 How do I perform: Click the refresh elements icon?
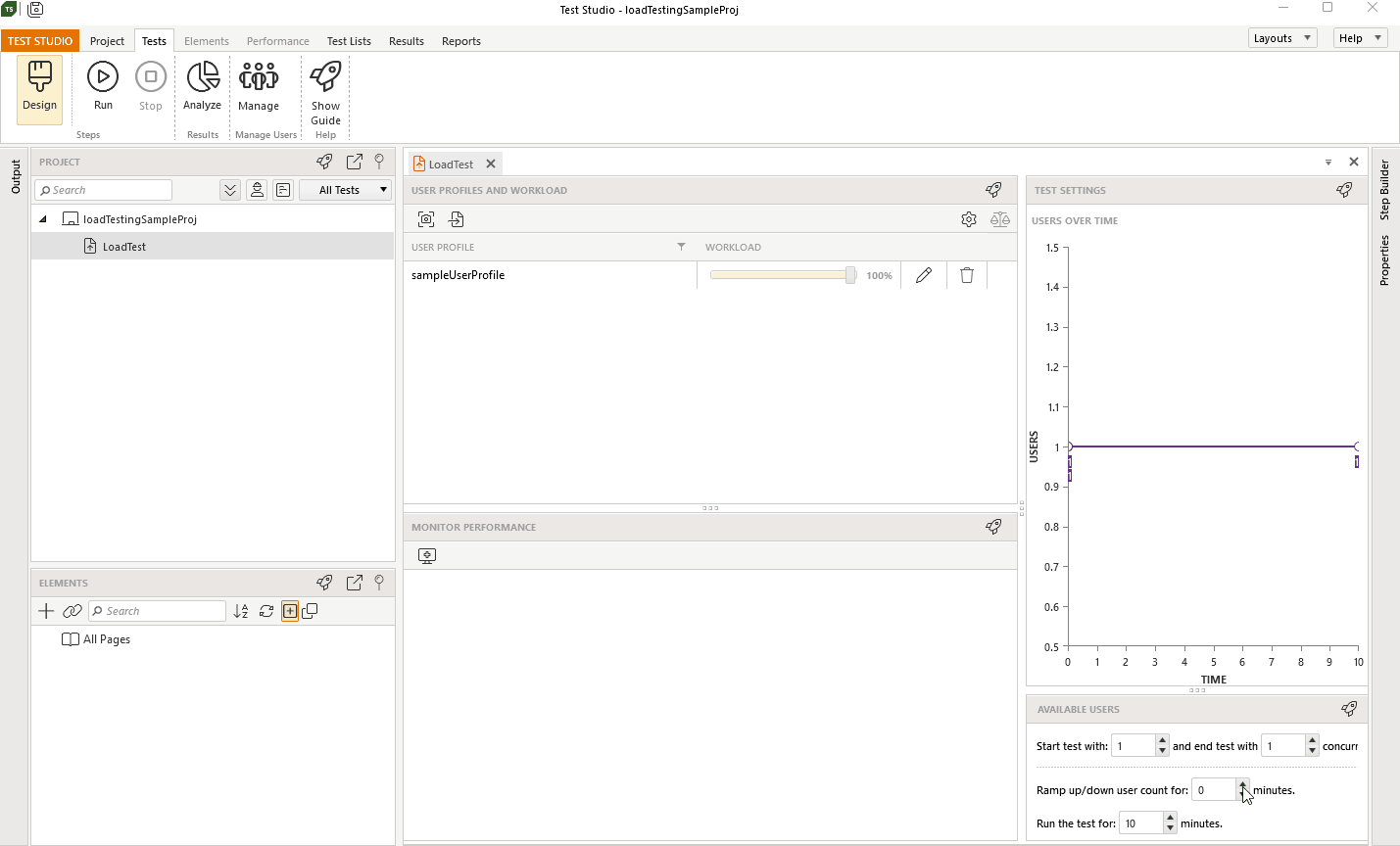pyautogui.click(x=266, y=611)
